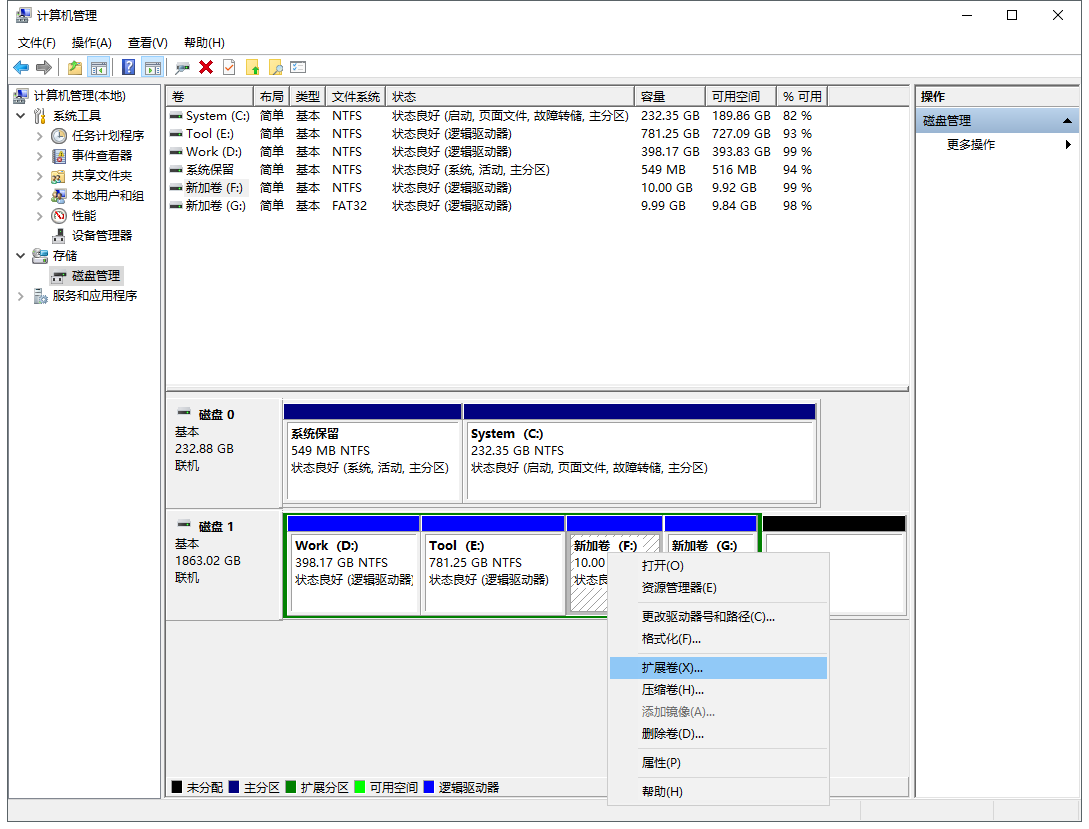Choose 扩展卷(X)... from the context menu

tap(672, 668)
